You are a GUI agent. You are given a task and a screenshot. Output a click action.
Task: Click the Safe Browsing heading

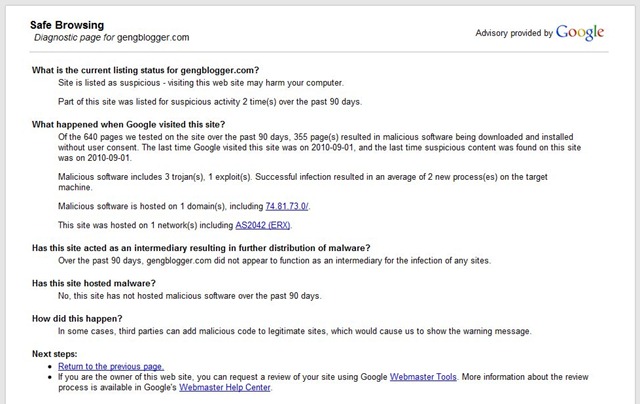(67, 25)
